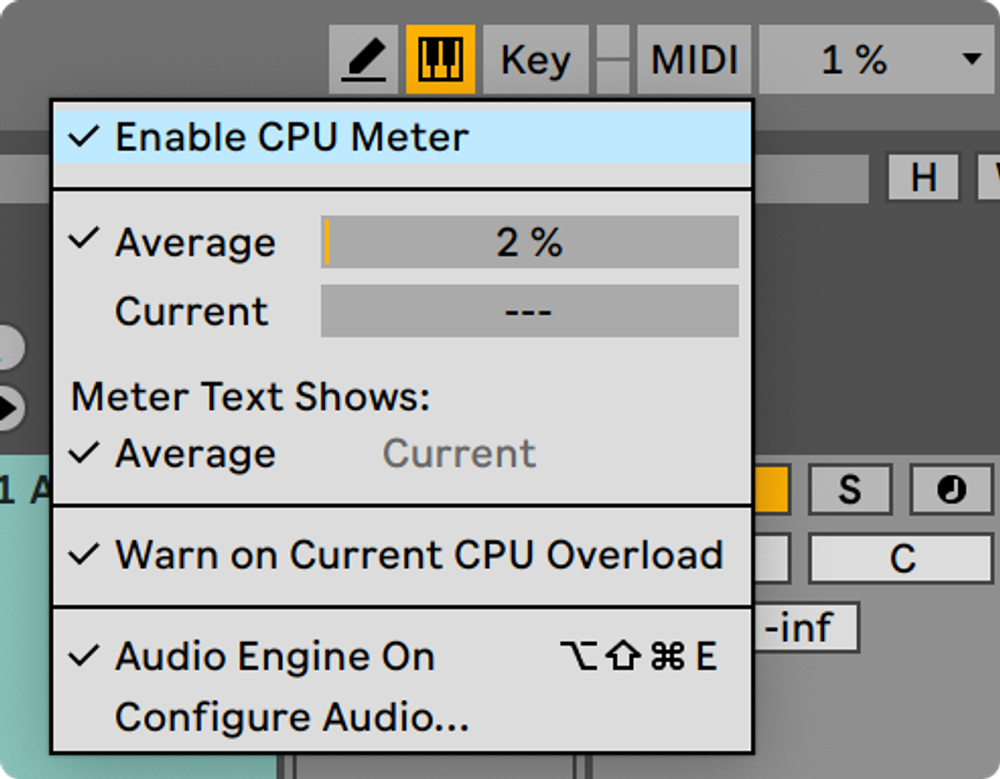
Task: Open Key mapping mode
Action: pos(534,58)
